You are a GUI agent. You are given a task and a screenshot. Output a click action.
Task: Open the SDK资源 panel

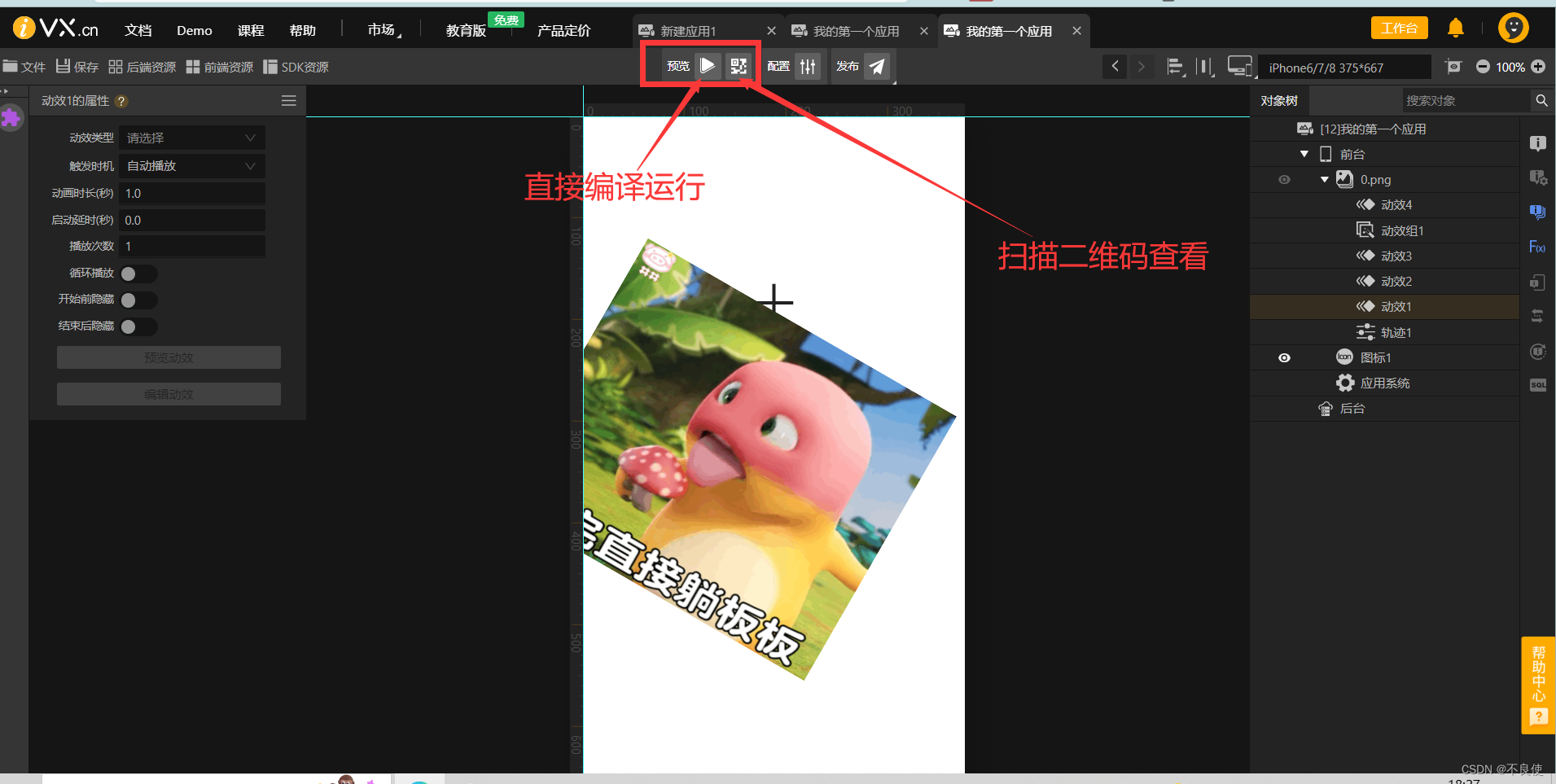pyautogui.click(x=296, y=67)
